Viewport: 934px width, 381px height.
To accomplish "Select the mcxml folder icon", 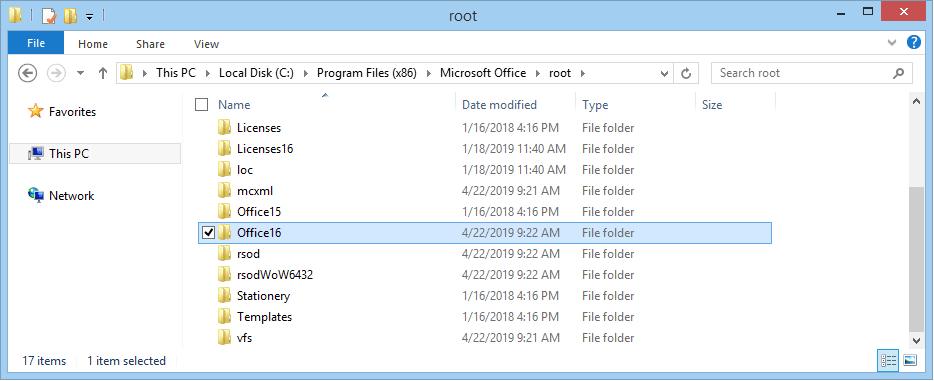I will pos(225,190).
